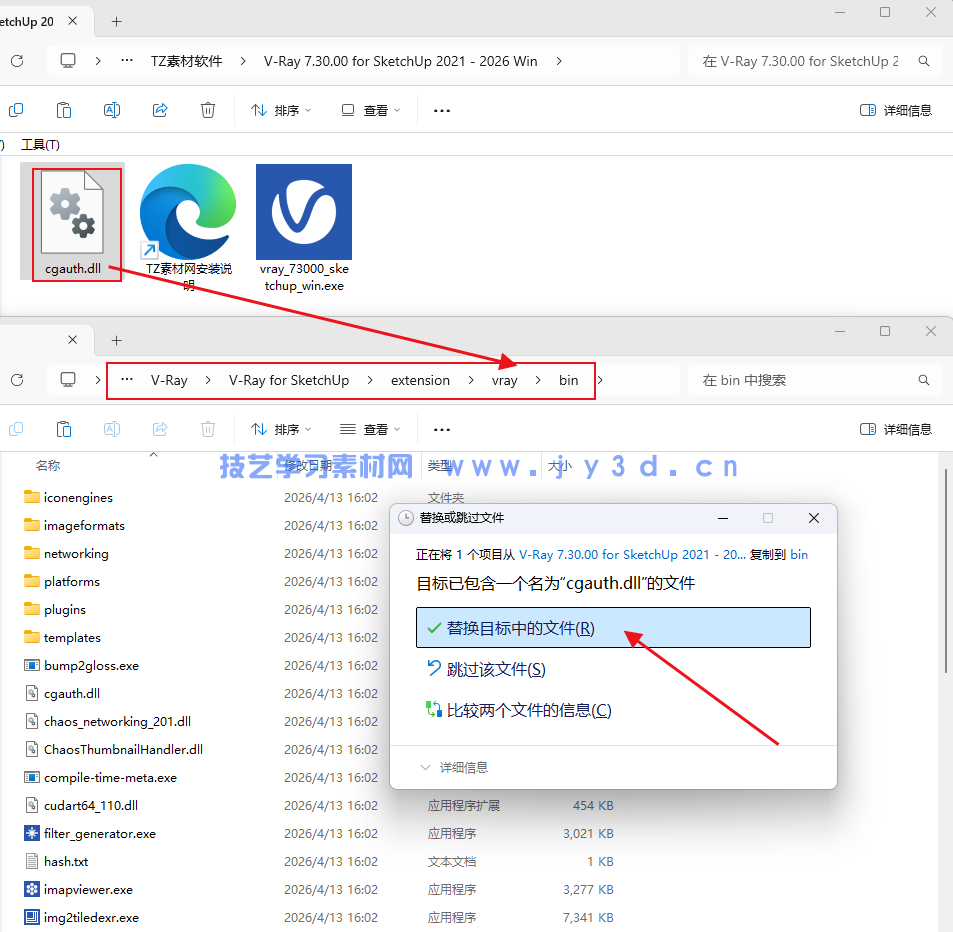Click the paste icon in the toolbar

click(x=63, y=109)
